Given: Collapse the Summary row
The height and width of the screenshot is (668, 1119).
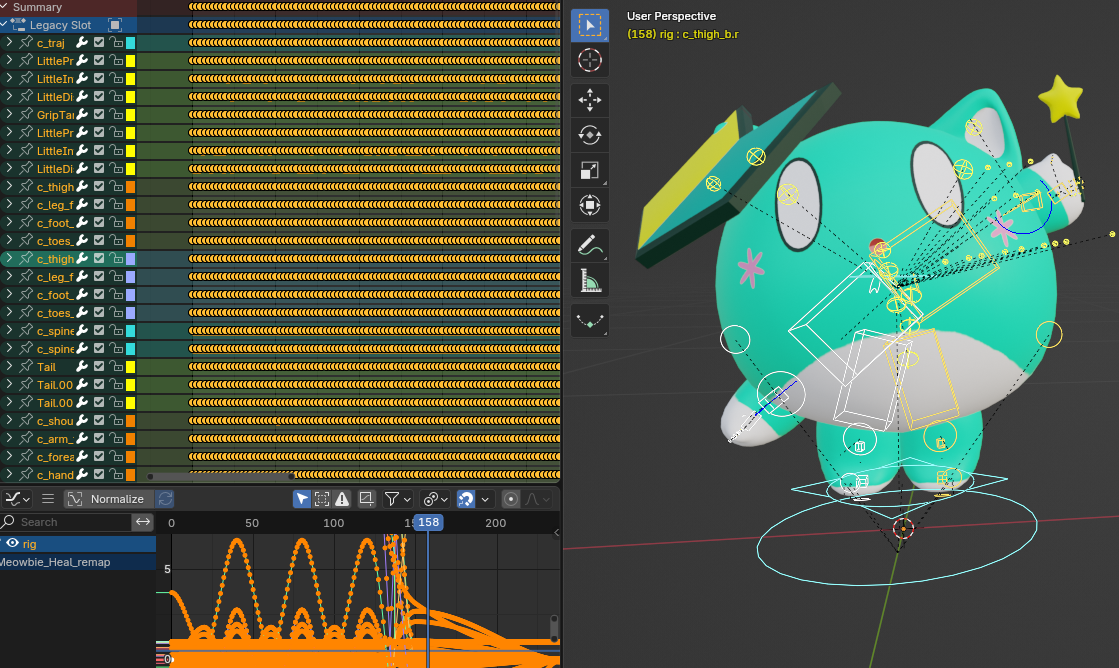Looking at the screenshot, I should (4, 6).
